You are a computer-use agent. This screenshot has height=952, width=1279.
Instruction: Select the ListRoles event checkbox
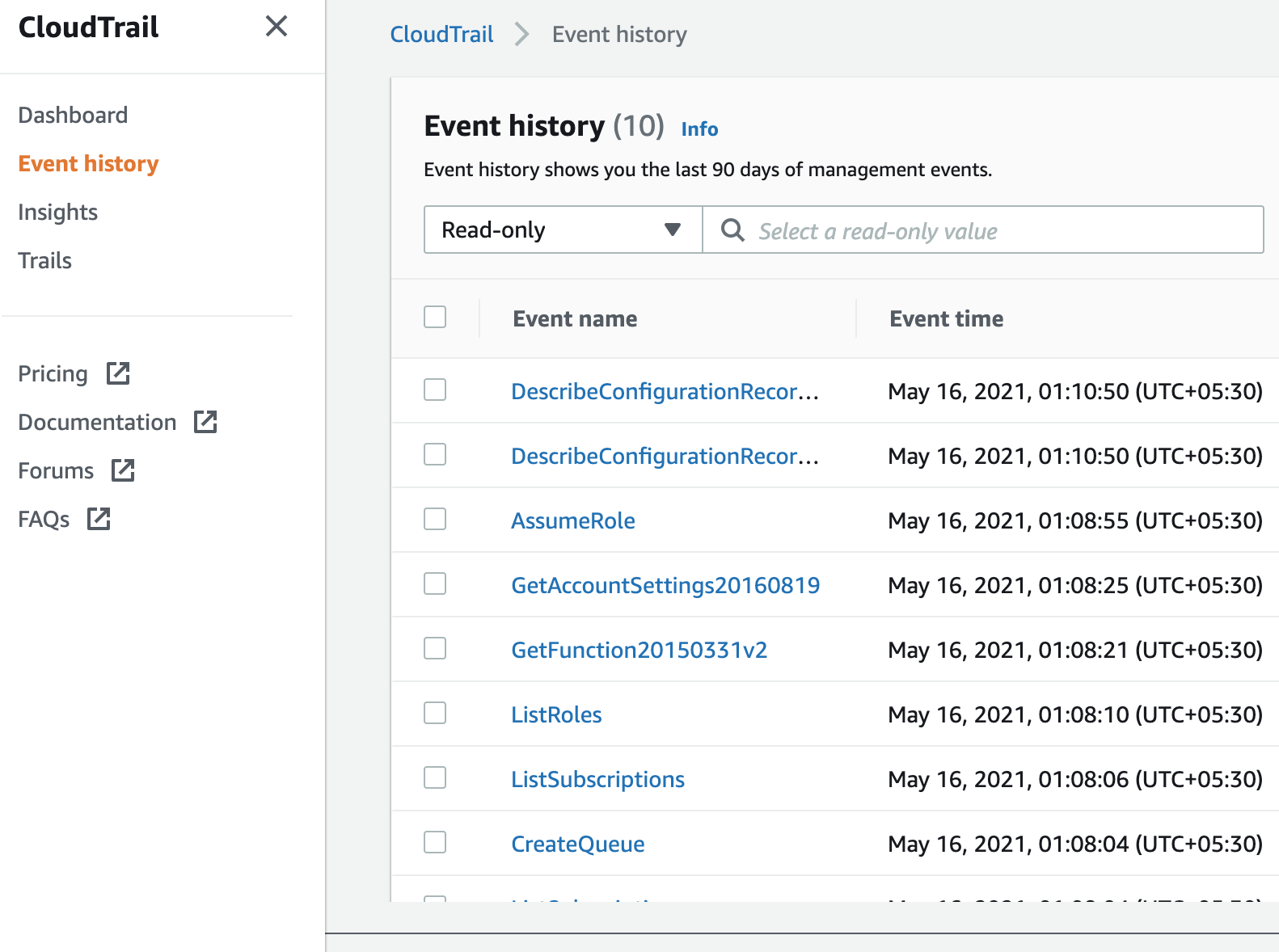435,713
